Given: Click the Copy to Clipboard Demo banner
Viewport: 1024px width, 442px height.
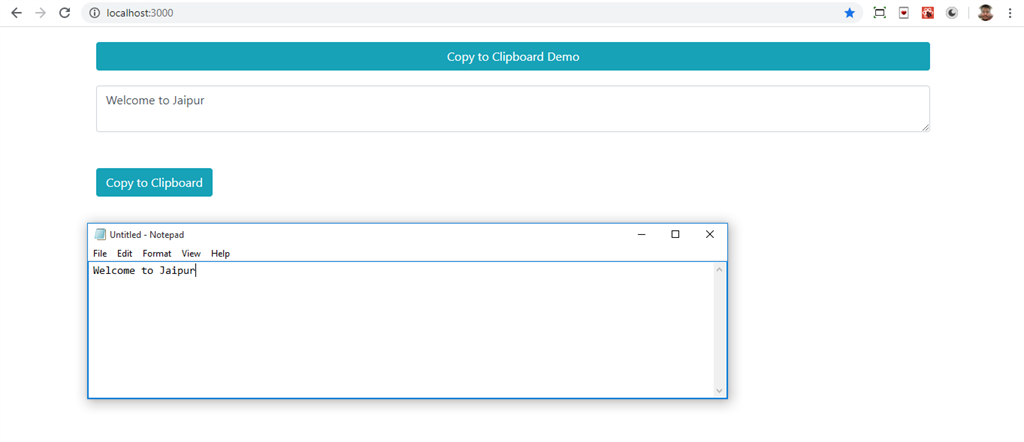Looking at the screenshot, I should 513,57.
